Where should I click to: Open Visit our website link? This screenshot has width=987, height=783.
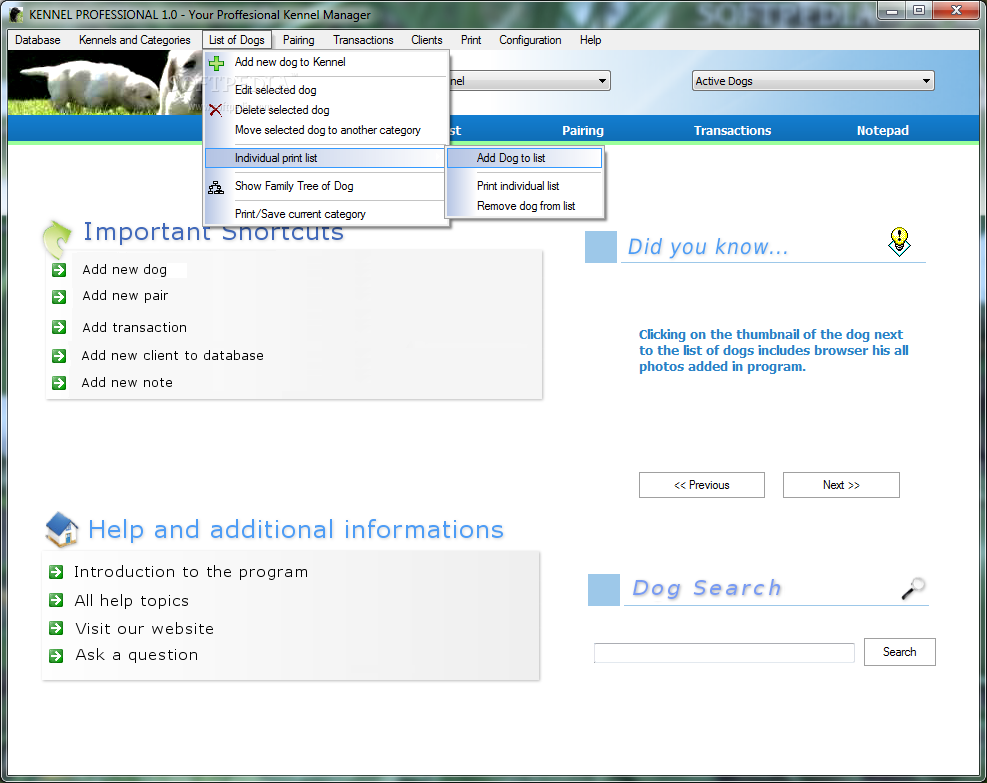point(145,628)
